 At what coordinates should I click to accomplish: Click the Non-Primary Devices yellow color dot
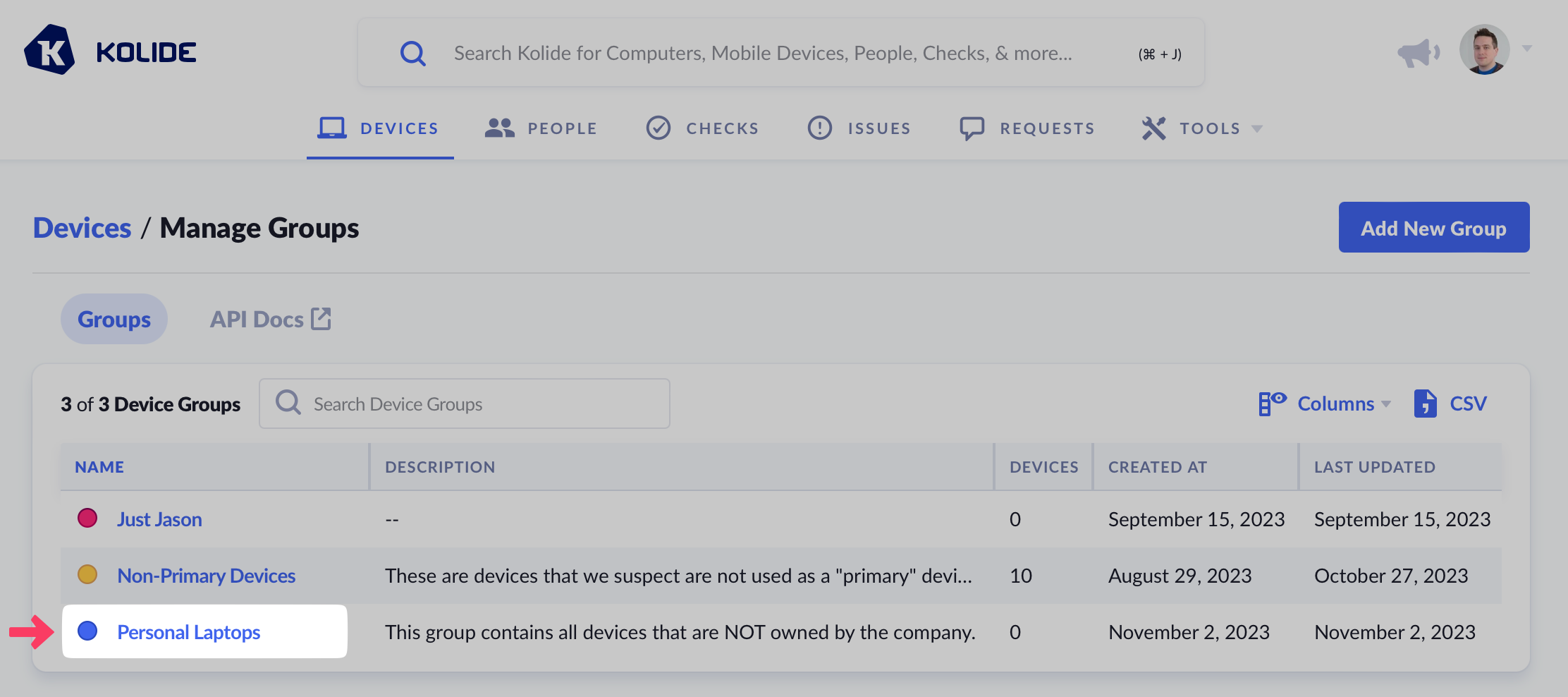[87, 575]
